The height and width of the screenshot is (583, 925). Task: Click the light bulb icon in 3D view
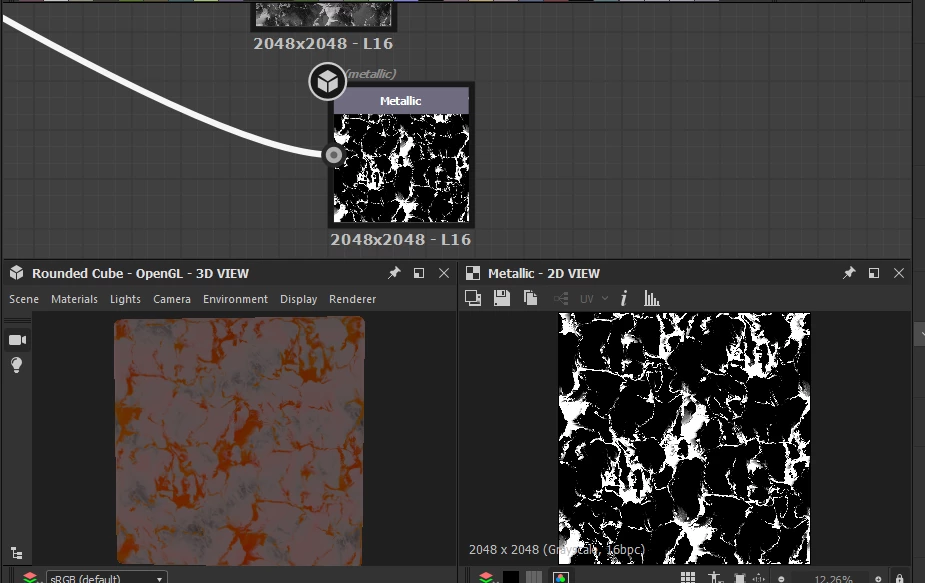pyautogui.click(x=17, y=365)
